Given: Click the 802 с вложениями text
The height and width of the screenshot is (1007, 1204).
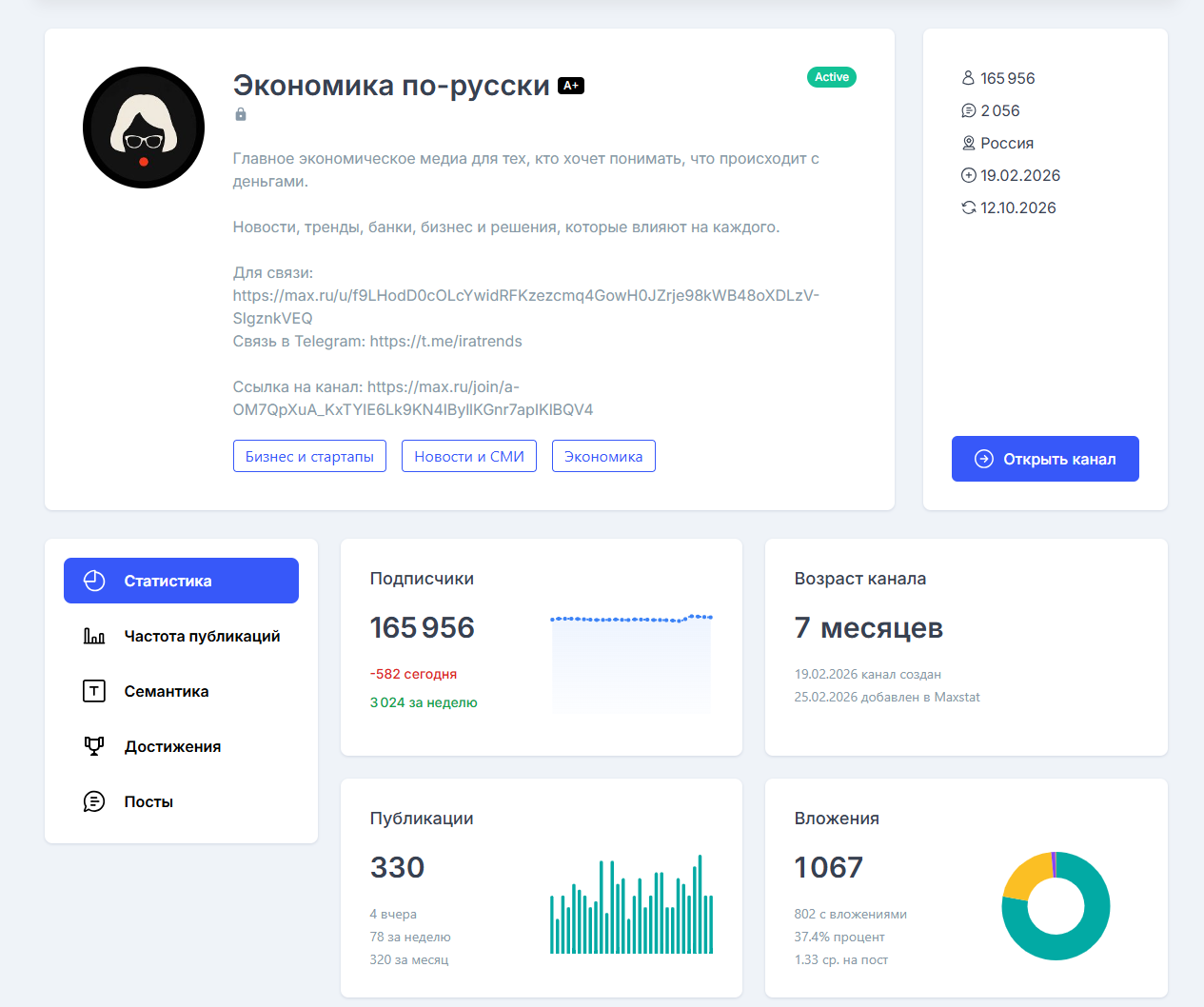Looking at the screenshot, I should point(850,914).
